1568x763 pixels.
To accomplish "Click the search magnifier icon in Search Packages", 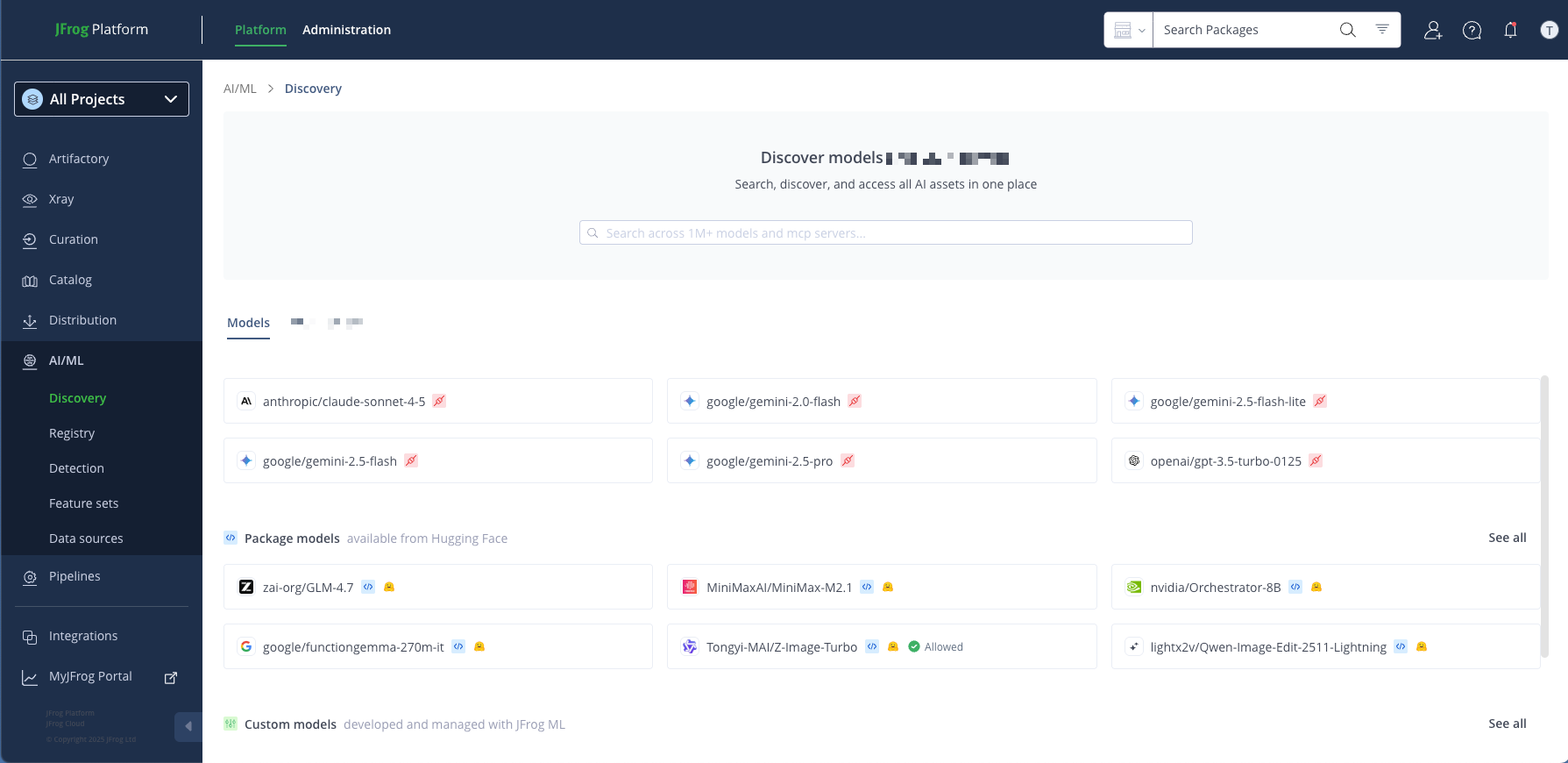I will pos(1347,30).
